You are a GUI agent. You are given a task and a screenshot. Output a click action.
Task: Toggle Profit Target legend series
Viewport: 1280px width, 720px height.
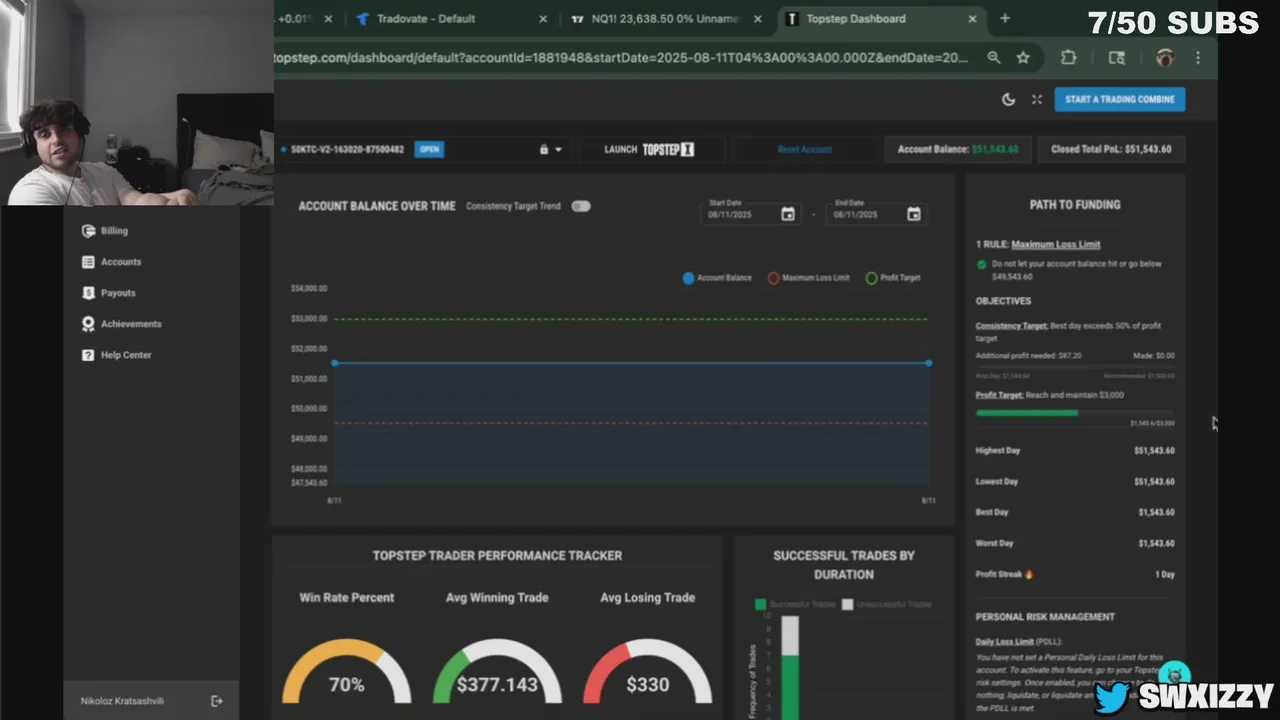[893, 278]
